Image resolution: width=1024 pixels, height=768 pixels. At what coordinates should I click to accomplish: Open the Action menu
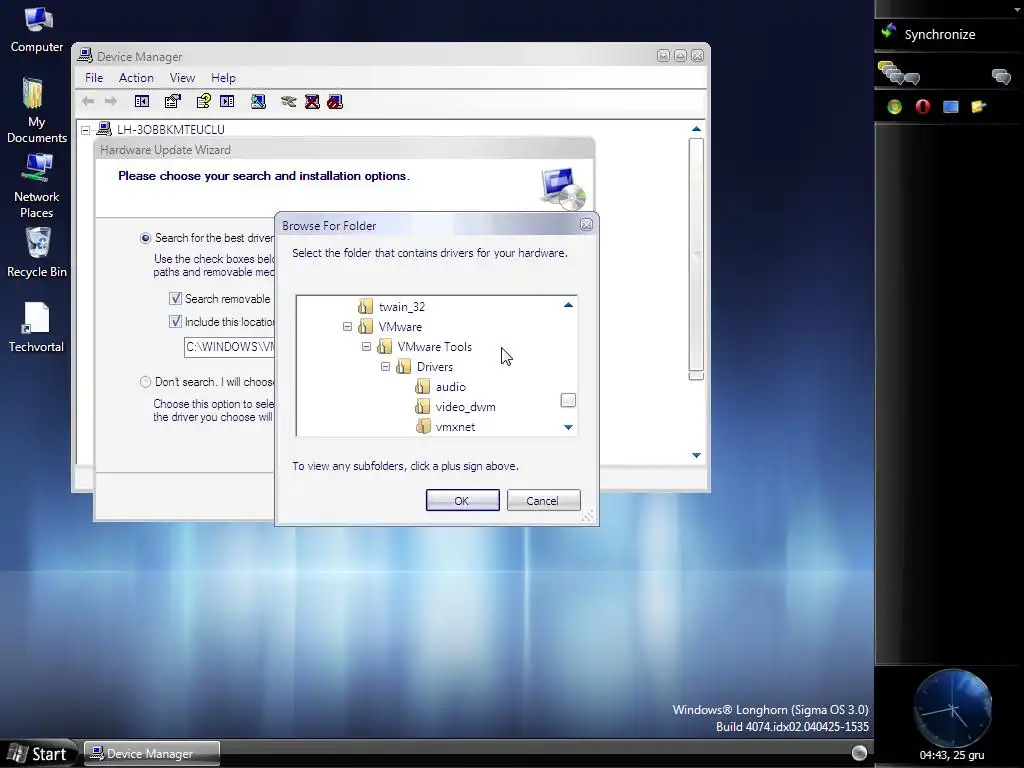point(136,78)
